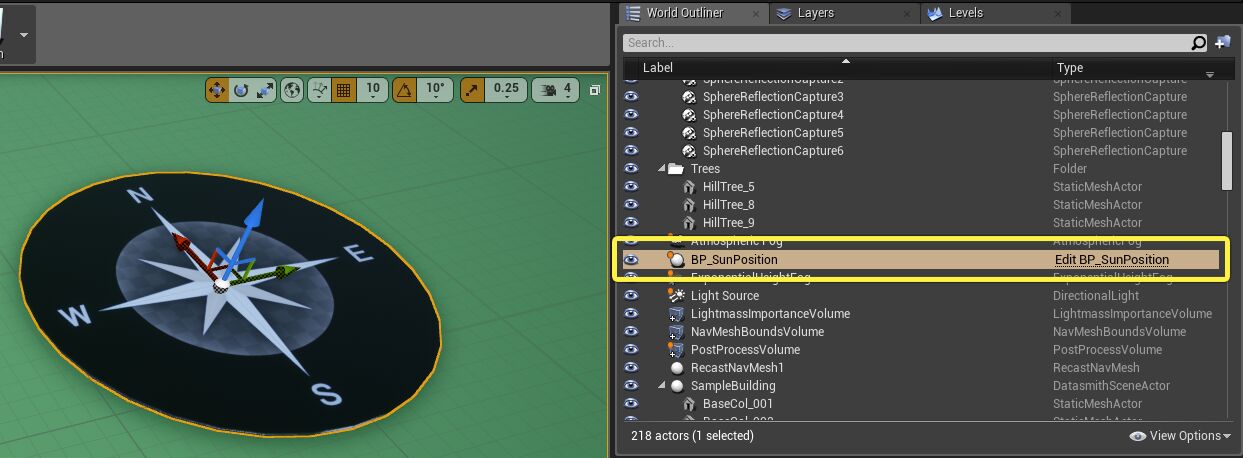Toggle rotation snapping with triangle icon
The image size is (1243, 458).
click(405, 90)
